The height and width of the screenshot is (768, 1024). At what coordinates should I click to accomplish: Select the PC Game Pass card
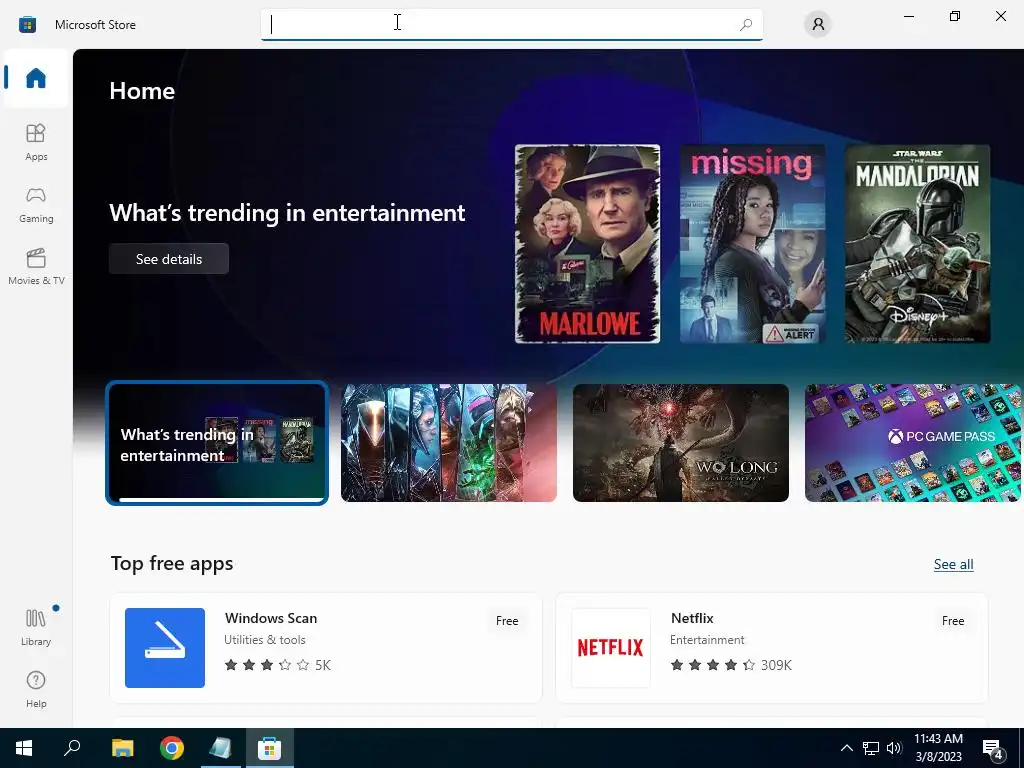point(912,443)
